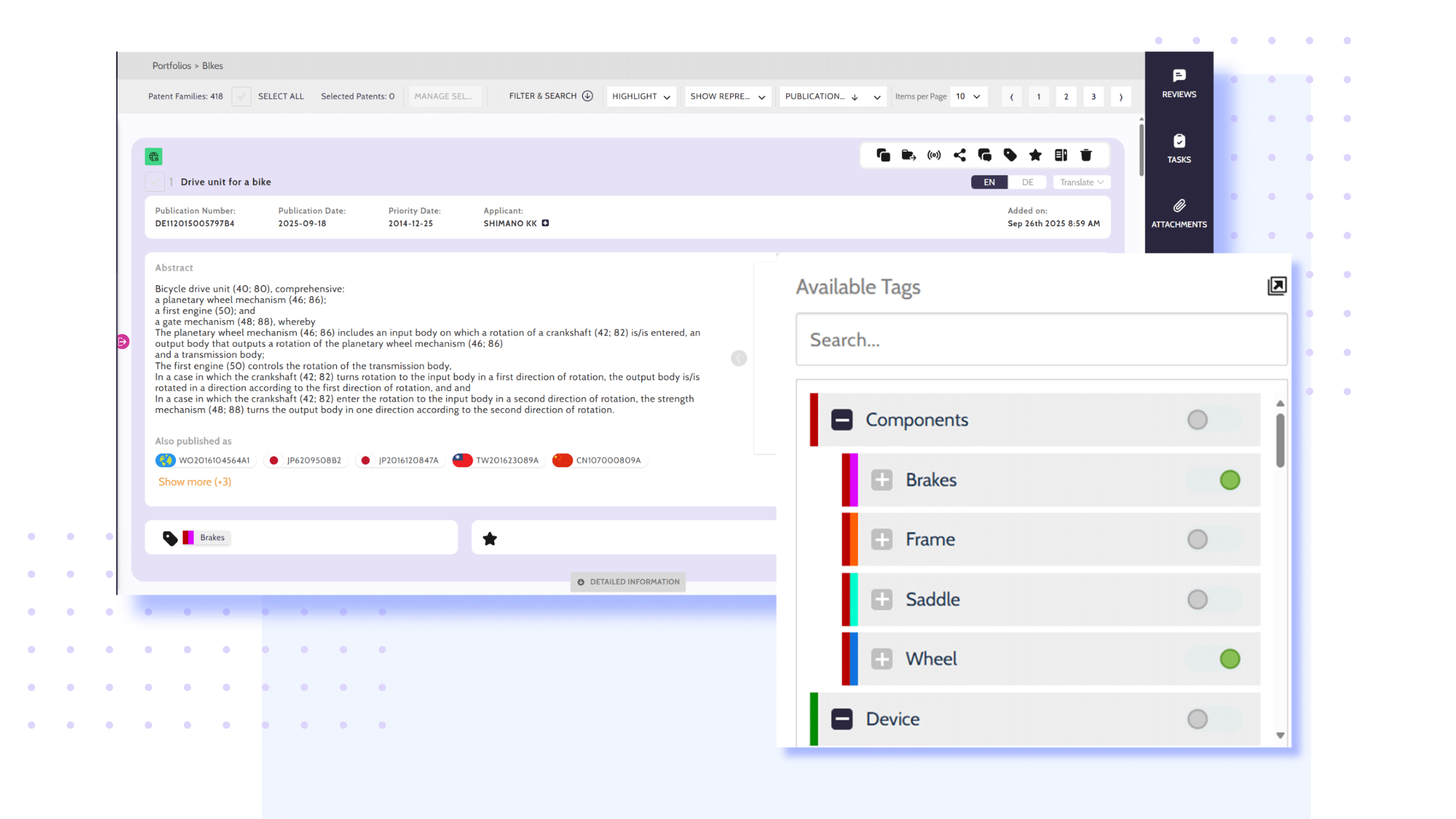Click the move-to-folder icon
Viewport: 1456px width, 819px height.
(x=908, y=155)
